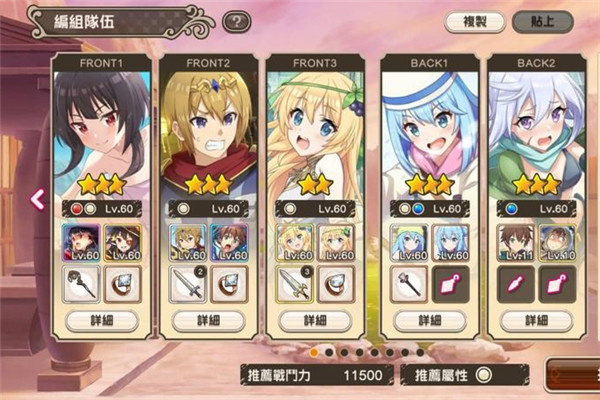
Task: Select FRONT2 sword weapon slot
Action: 188,284
